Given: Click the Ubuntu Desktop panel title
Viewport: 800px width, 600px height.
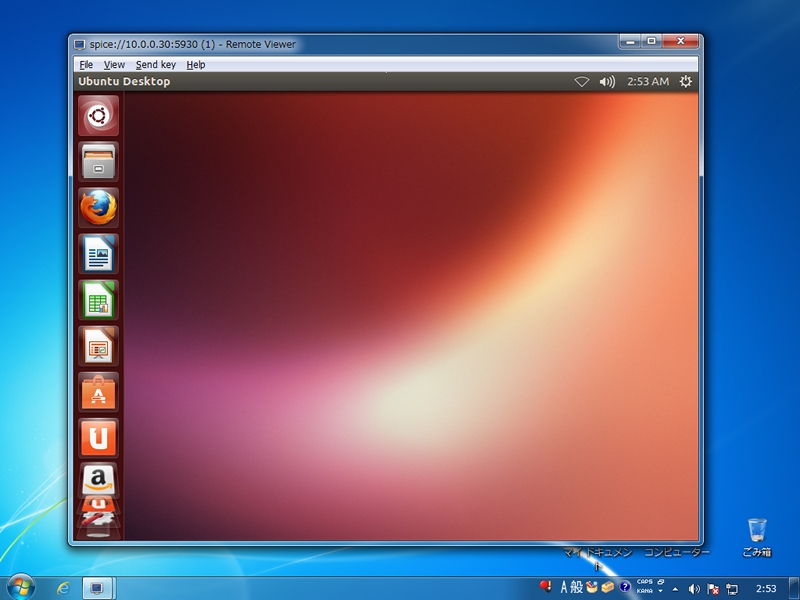Looking at the screenshot, I should coord(124,82).
